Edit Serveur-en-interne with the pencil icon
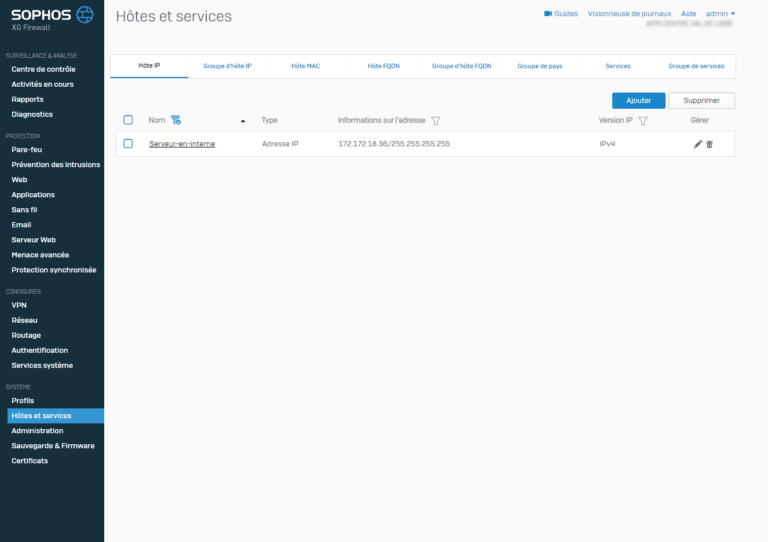Screen dimensions: 768x542 (x=698, y=144)
